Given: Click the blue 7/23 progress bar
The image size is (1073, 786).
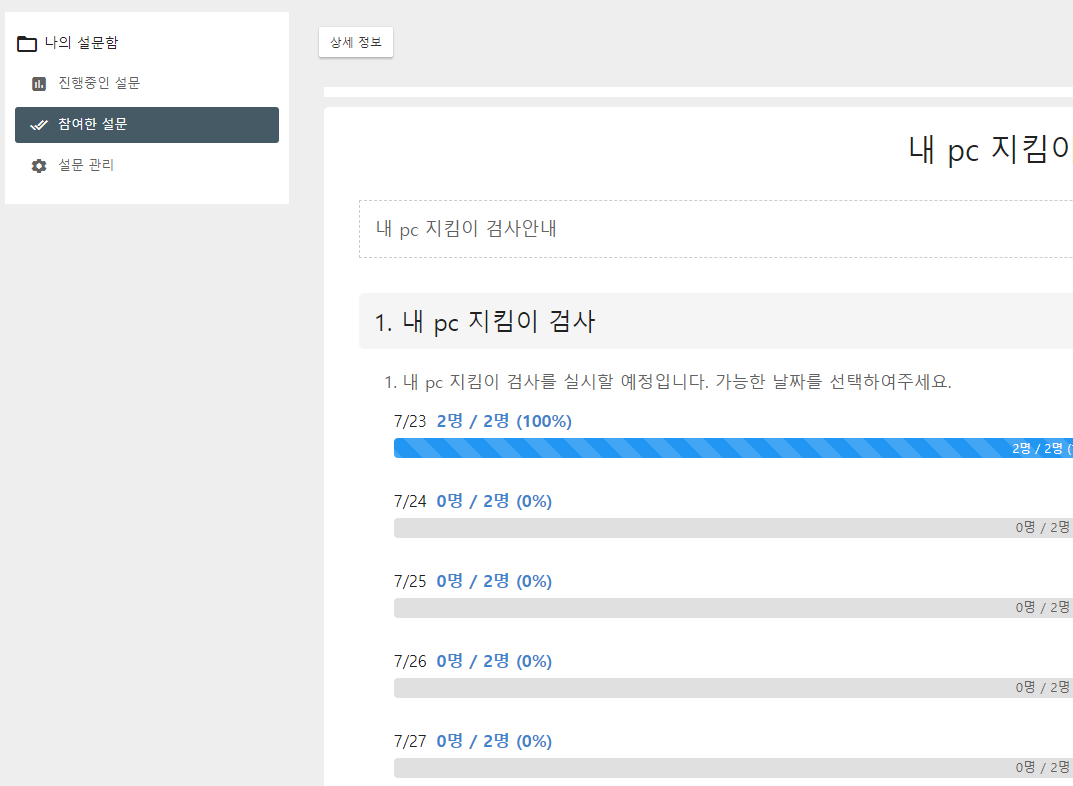Looking at the screenshot, I should (x=700, y=448).
